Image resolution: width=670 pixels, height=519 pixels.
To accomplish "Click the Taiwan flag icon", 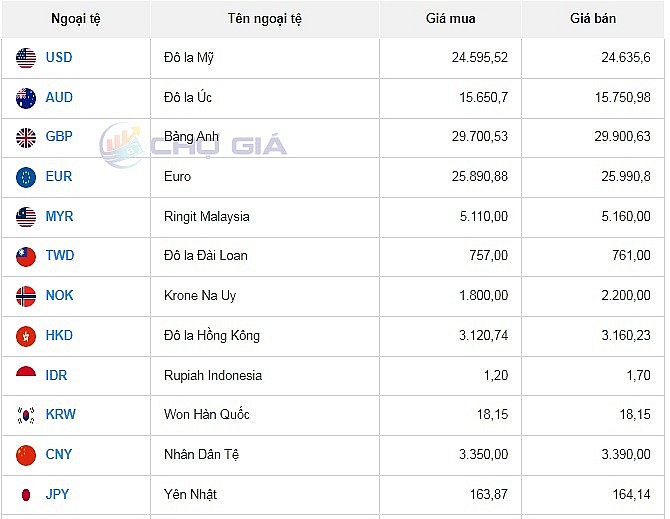I will 26,256.
